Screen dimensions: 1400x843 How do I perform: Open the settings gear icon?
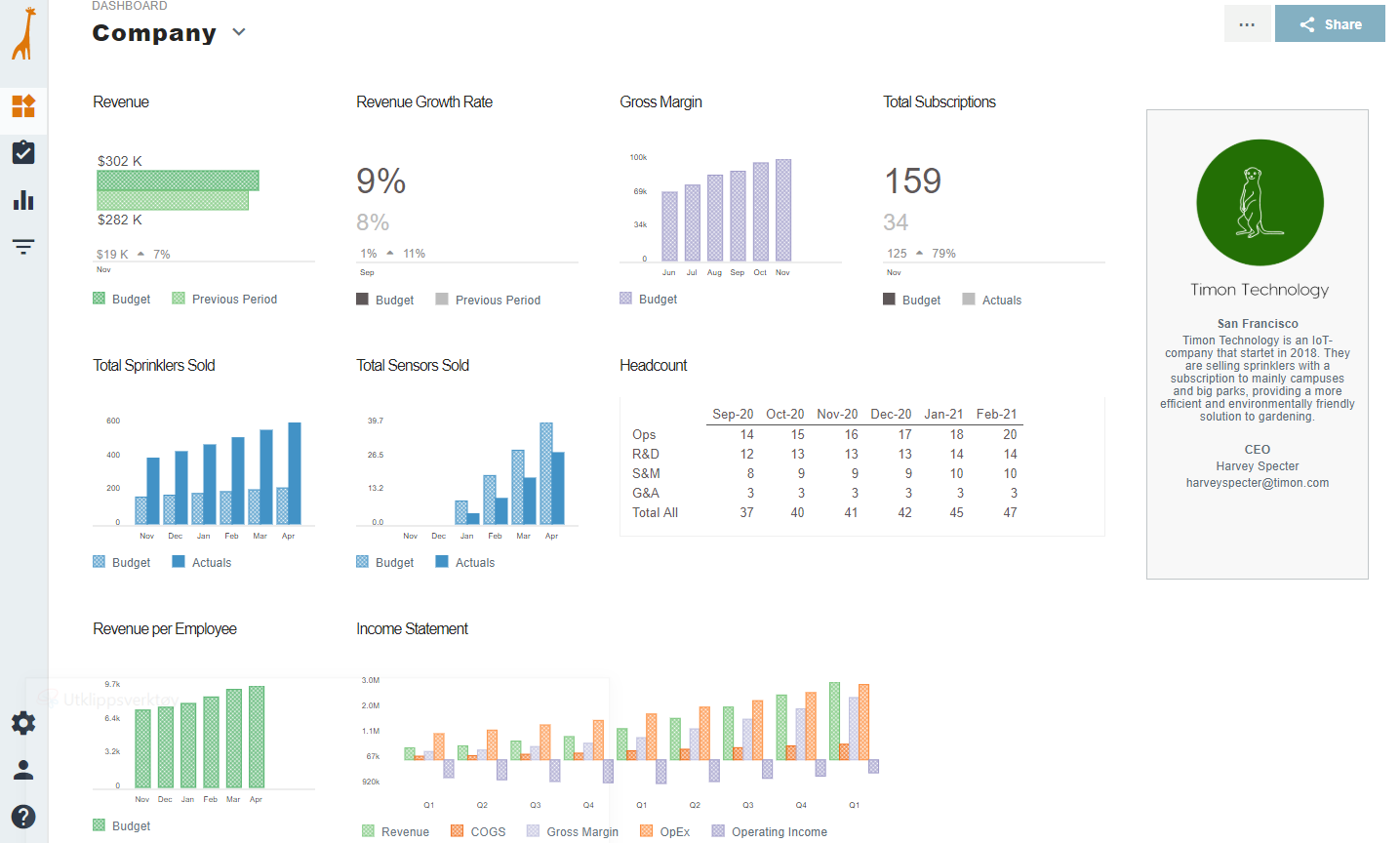pos(23,723)
